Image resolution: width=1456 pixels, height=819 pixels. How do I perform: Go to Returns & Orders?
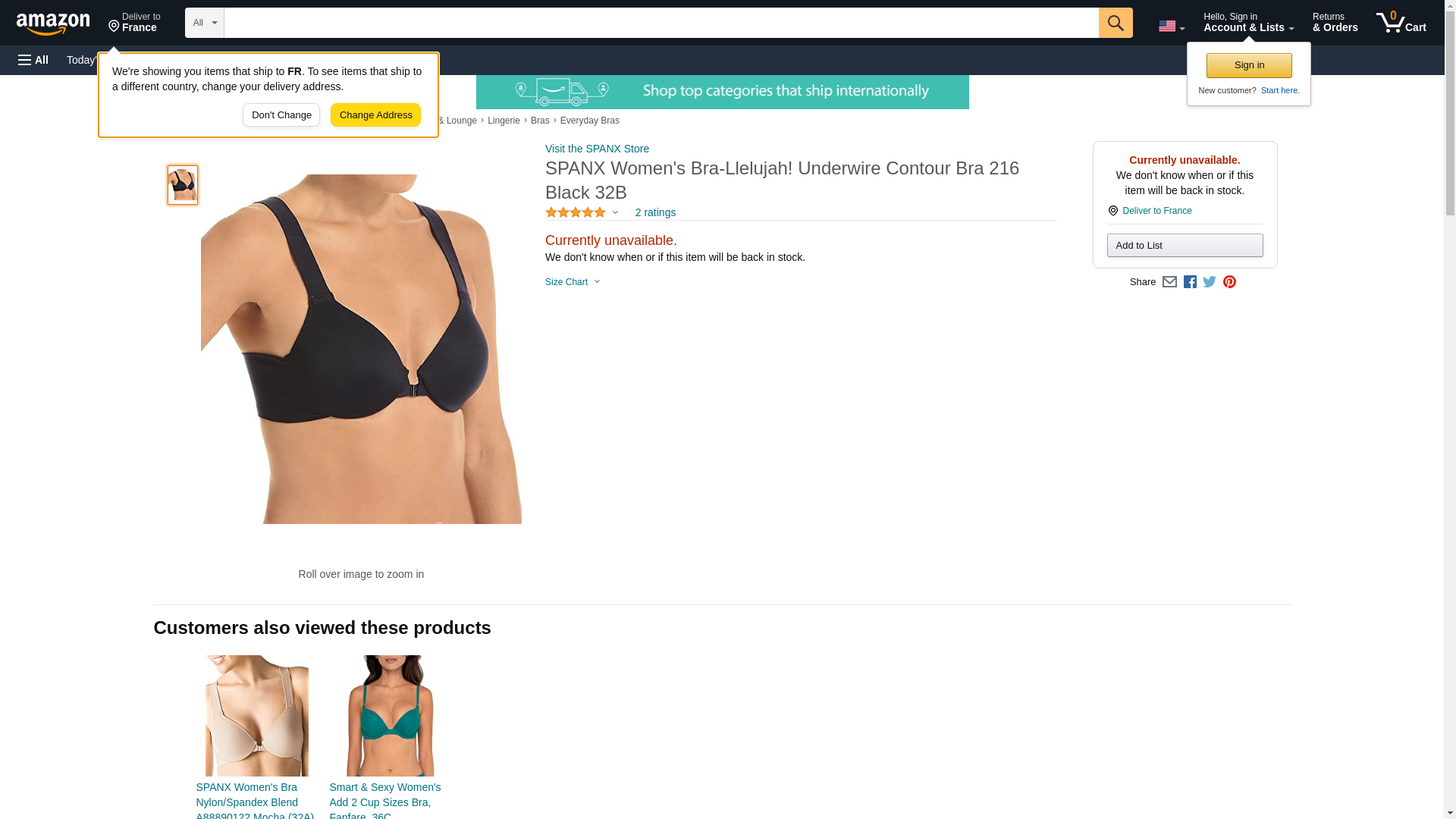point(1335,22)
